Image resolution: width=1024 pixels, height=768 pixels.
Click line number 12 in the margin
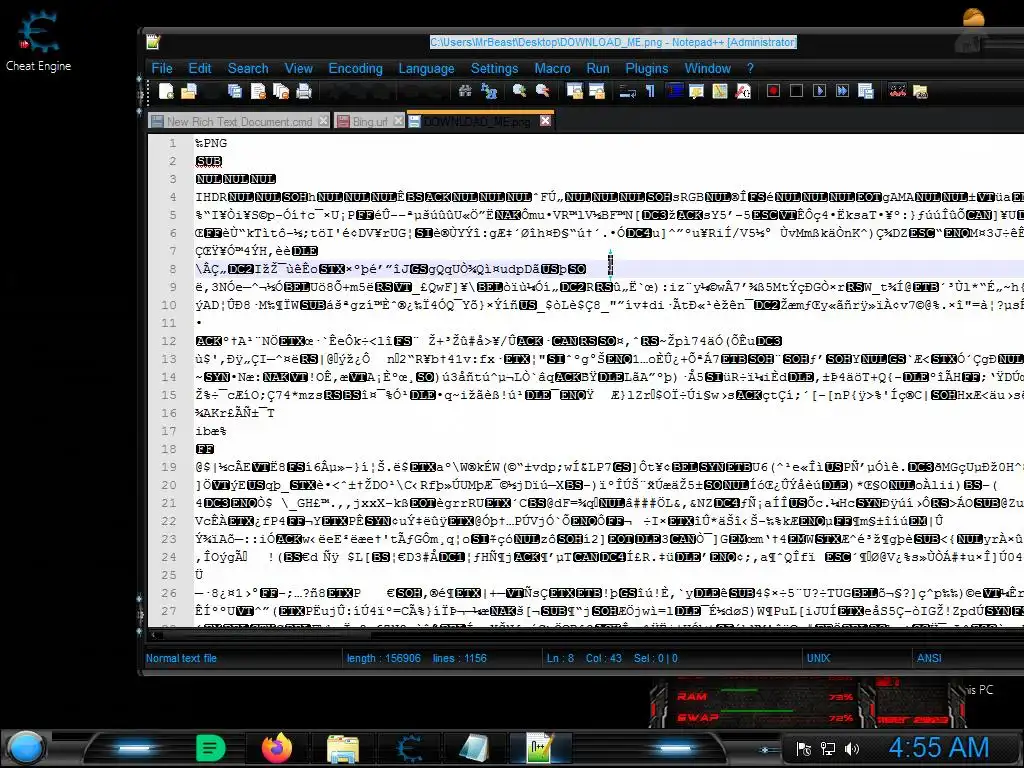[x=169, y=341]
